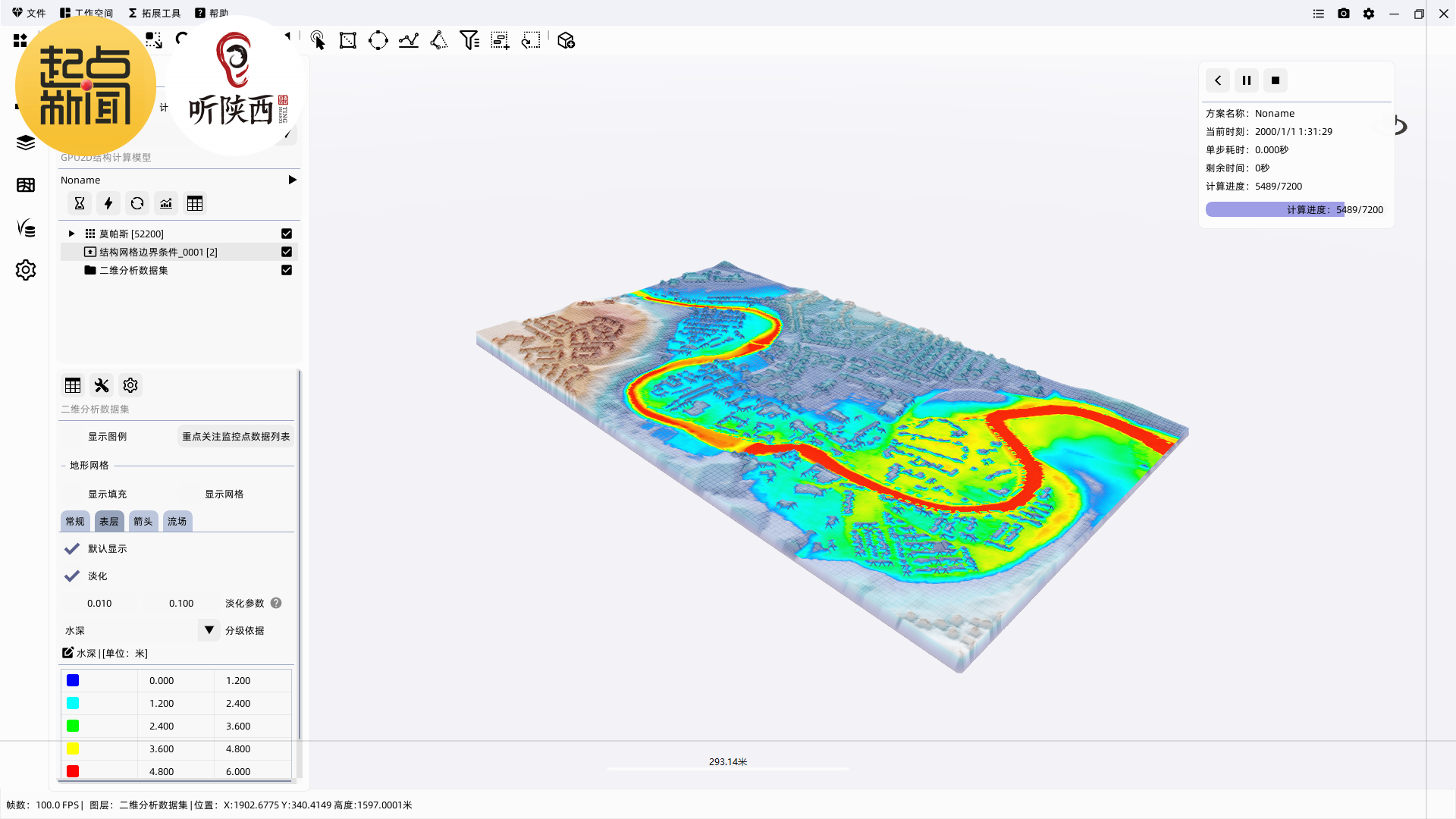1456x819 pixels.
Task: Toggle the 淡化 checkmark option
Action: (72, 576)
